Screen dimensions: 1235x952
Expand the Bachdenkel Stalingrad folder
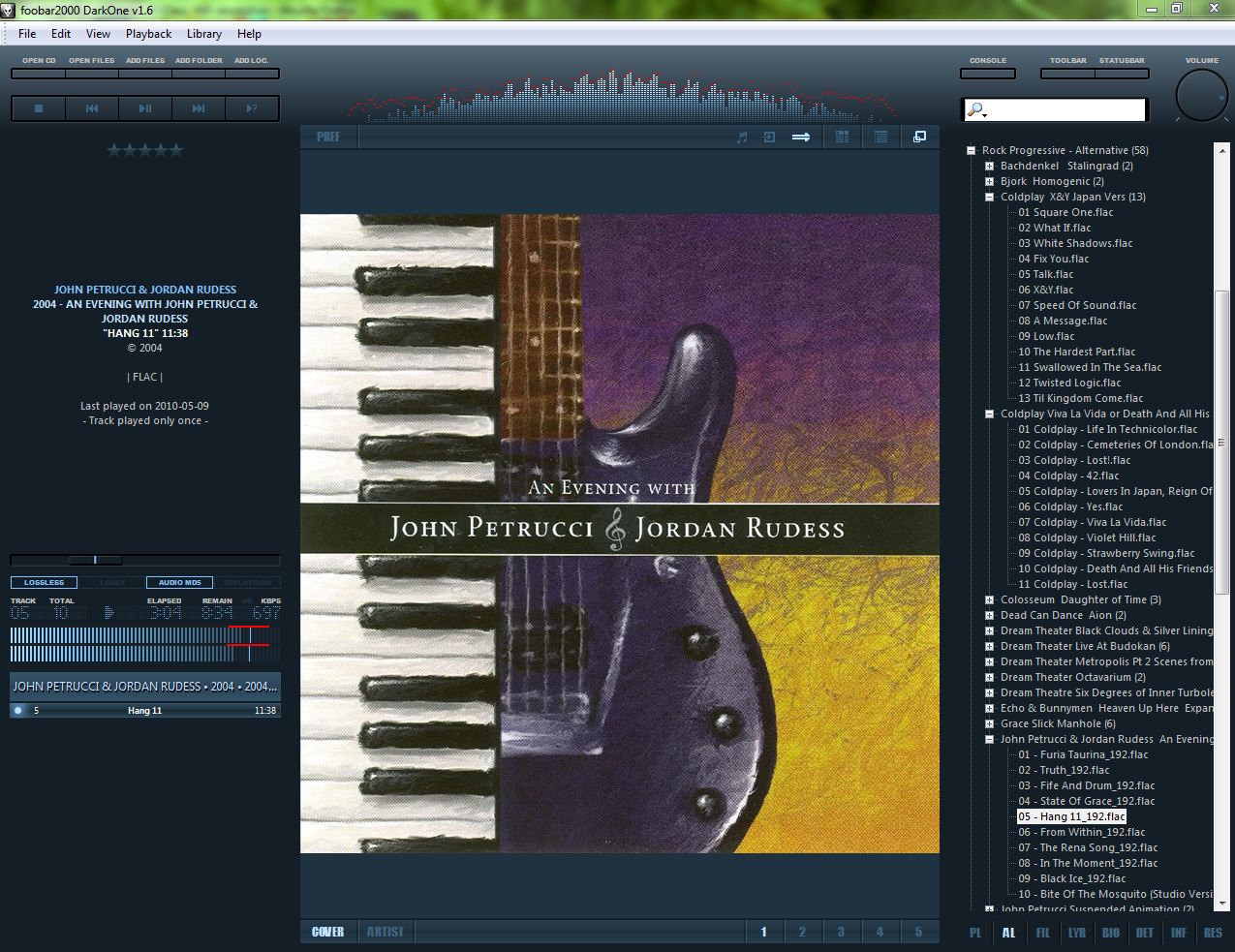[x=989, y=166]
